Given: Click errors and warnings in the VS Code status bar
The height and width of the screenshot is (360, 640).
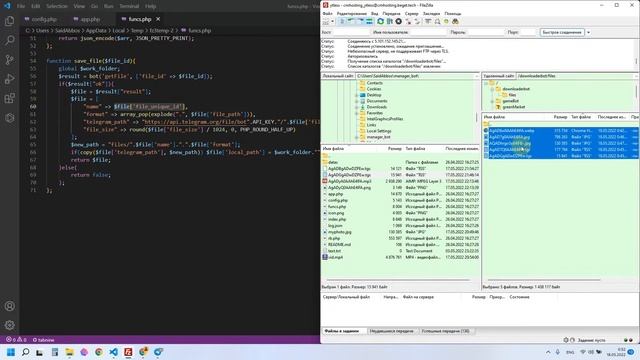Looking at the screenshot, I should point(16,340).
